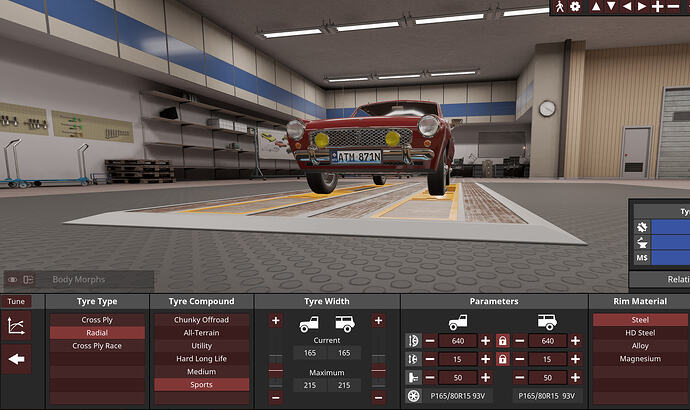Select Cross Ply Race tyre type

pos(97,346)
